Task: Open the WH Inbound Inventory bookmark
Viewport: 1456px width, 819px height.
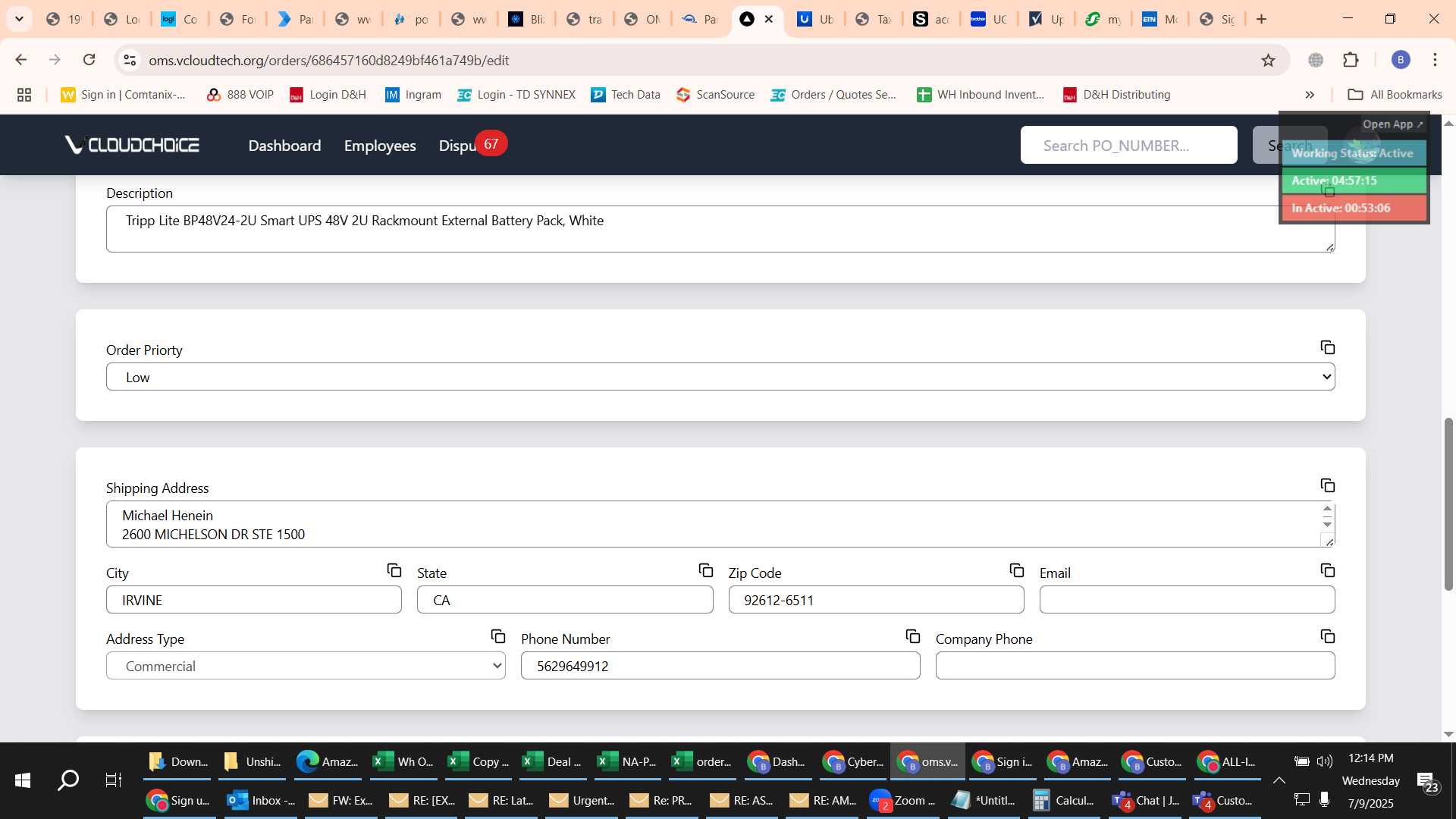Action: (981, 95)
